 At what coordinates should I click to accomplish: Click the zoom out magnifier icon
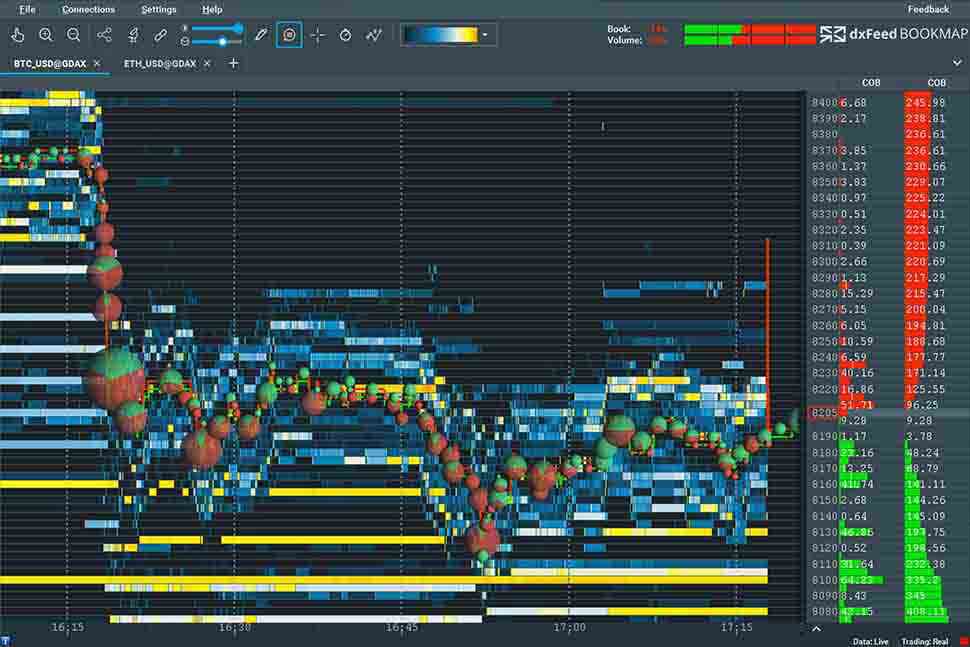point(74,35)
